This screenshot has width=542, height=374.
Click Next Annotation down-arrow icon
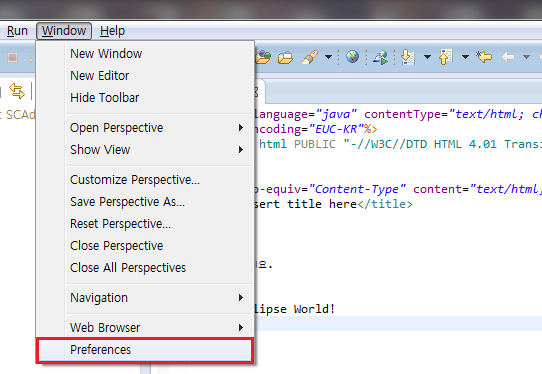click(408, 57)
